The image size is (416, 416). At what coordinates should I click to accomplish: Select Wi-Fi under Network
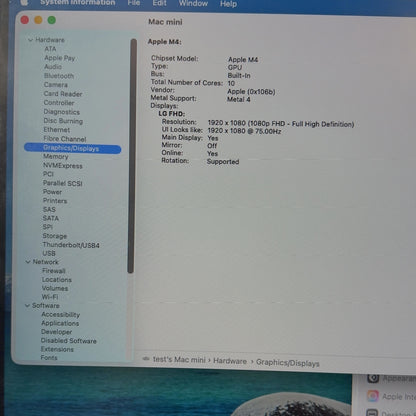click(50, 297)
